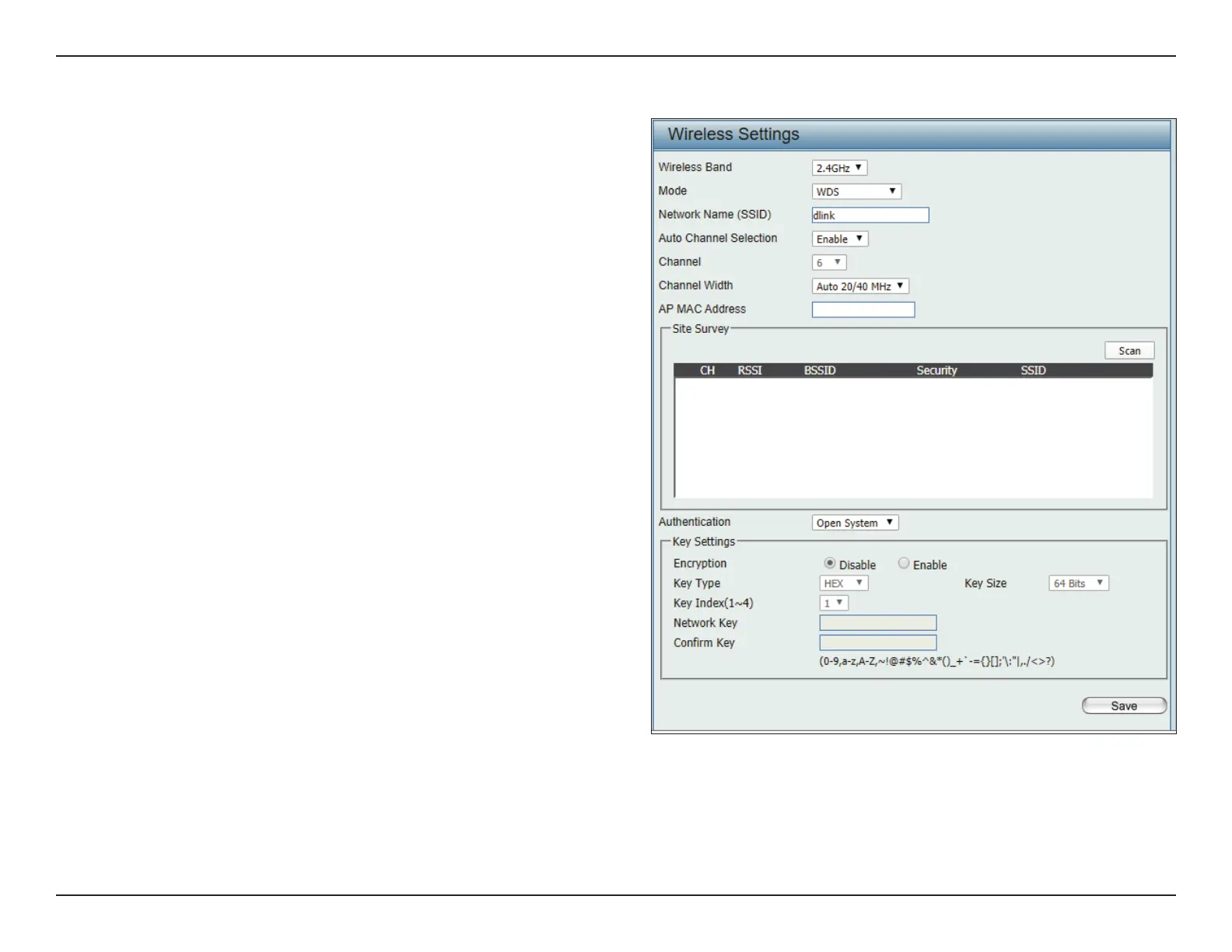Click the Security column header

pyautogui.click(x=936, y=371)
